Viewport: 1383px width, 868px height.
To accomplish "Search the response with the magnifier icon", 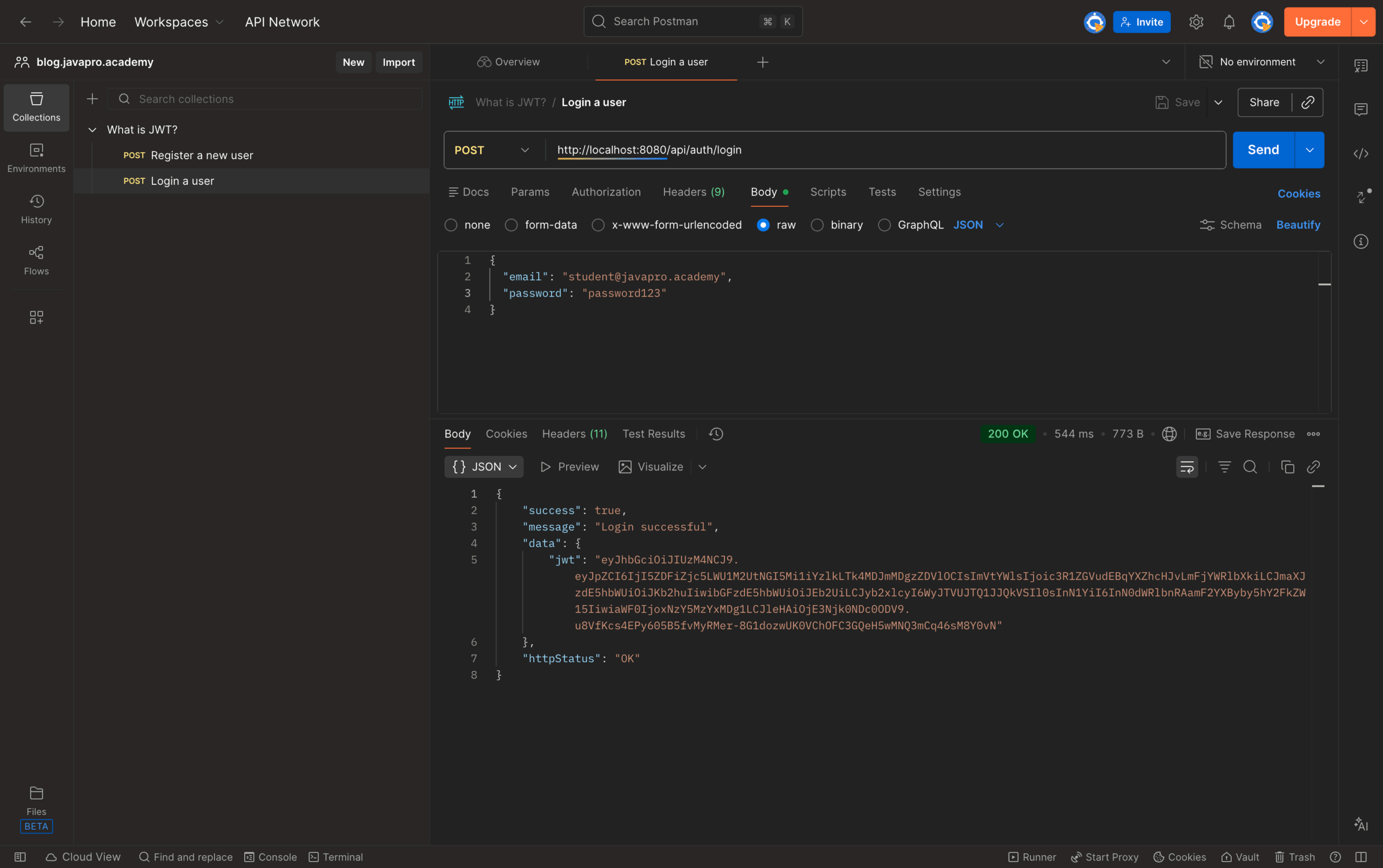I will pos(1250,467).
